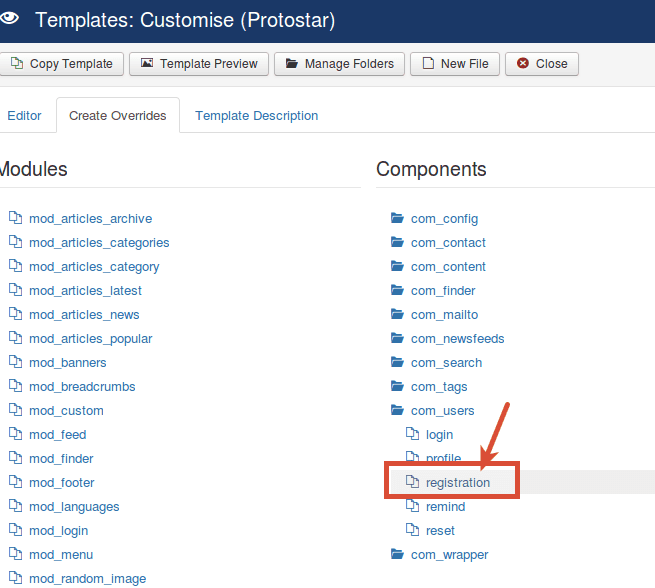This screenshot has width=655, height=588.
Task: Expand the com_config folder icon
Action: point(397,218)
